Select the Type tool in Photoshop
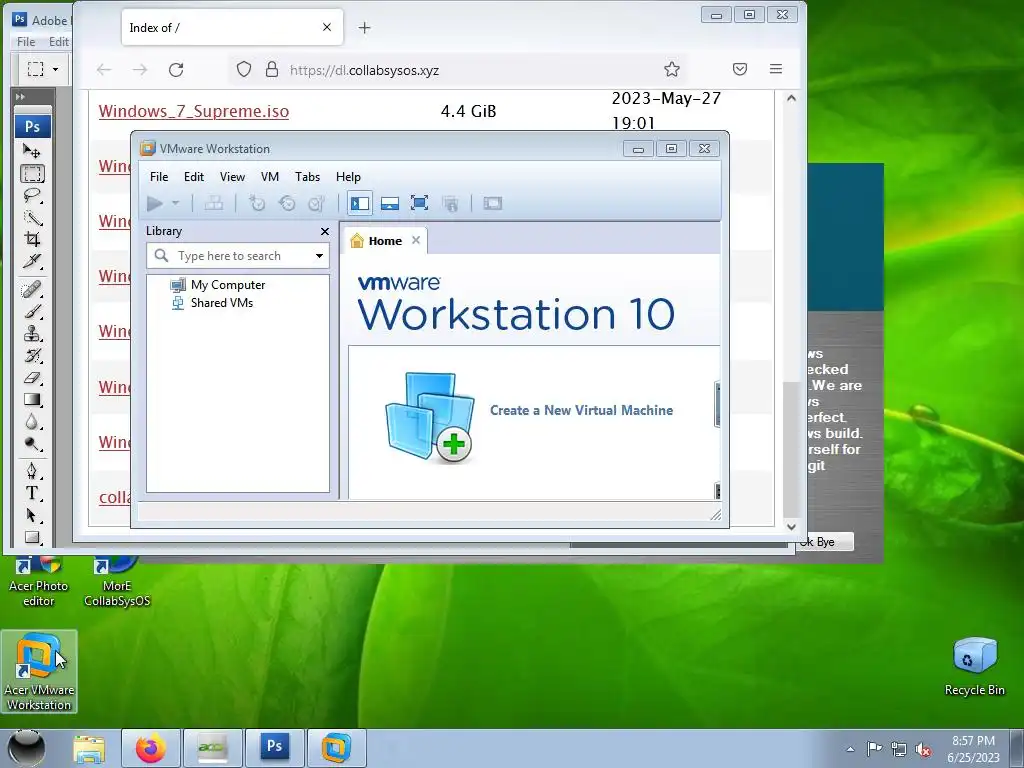This screenshot has width=1024, height=768. (x=32, y=493)
